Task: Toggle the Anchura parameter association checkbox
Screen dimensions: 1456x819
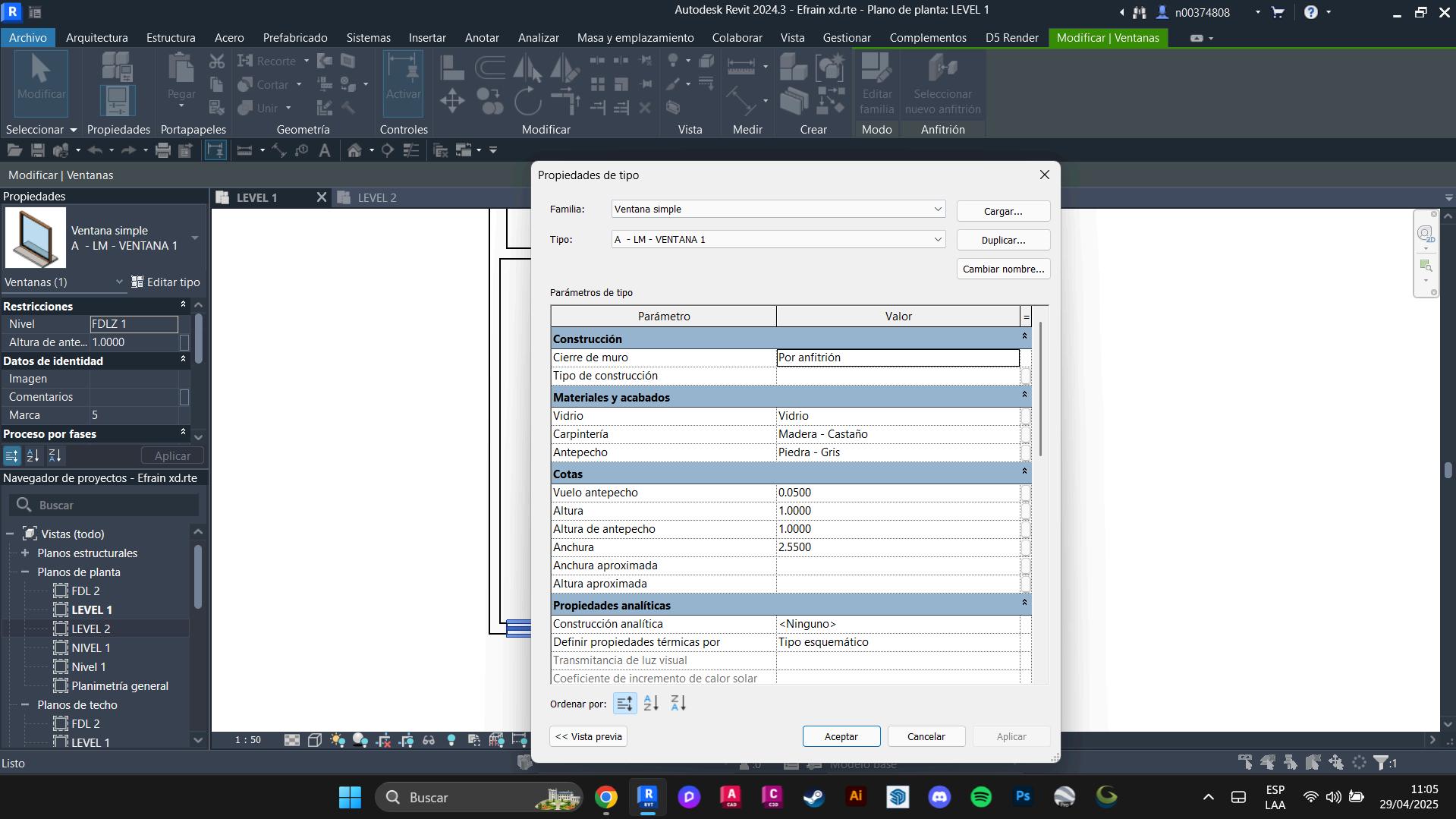Action: click(1026, 547)
